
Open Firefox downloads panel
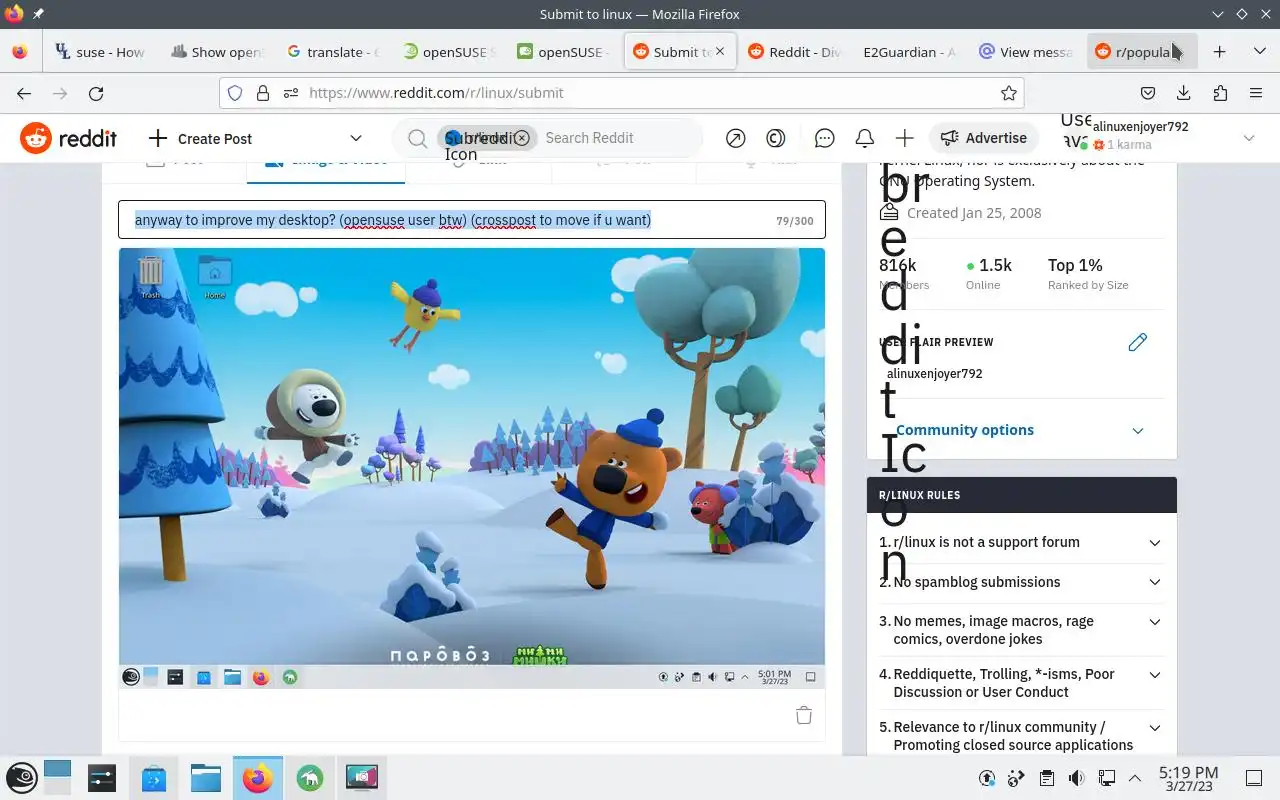pos(1184,93)
